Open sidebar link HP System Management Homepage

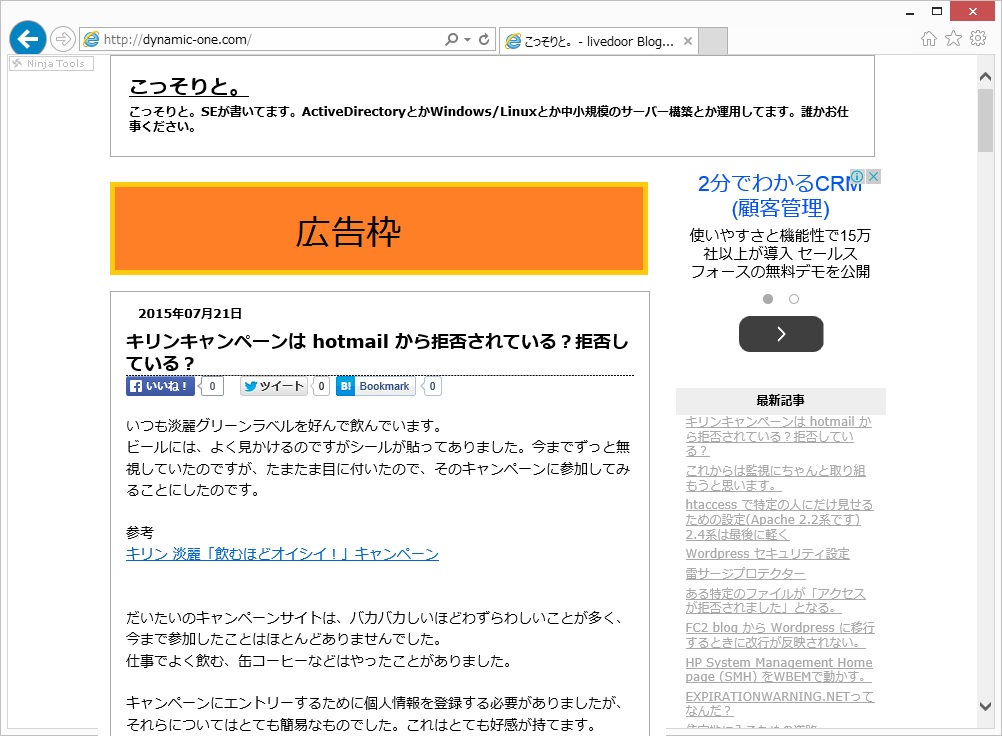click(x=778, y=670)
